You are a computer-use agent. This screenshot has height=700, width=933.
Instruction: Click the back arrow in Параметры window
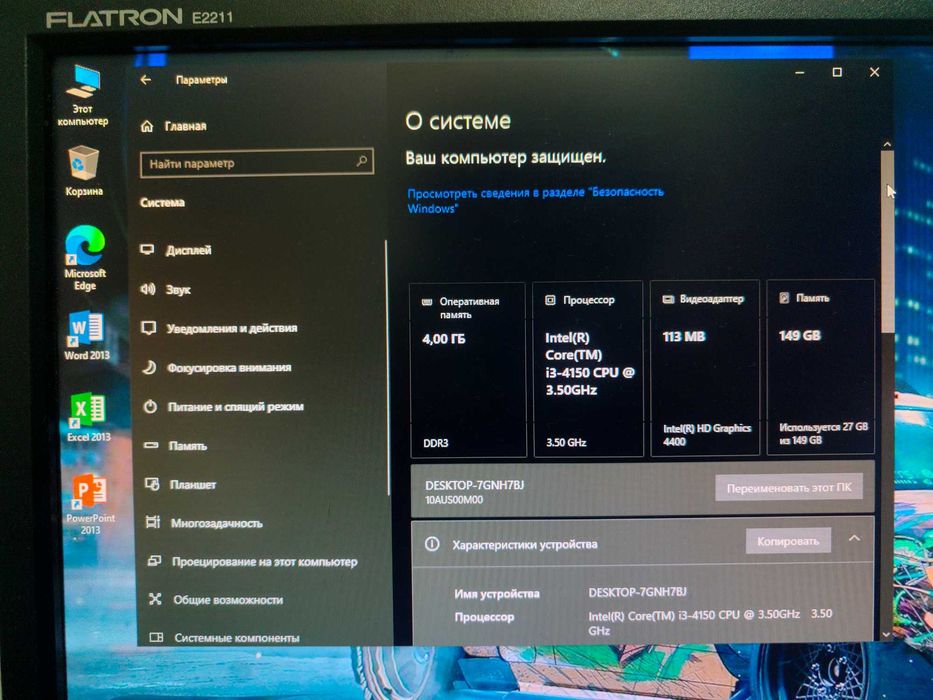click(x=146, y=80)
